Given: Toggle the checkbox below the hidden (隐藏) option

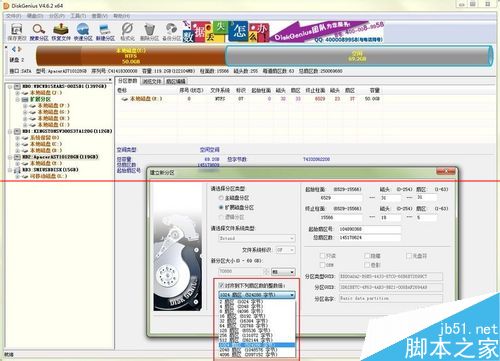Looking at the screenshot, I should click(367, 265).
